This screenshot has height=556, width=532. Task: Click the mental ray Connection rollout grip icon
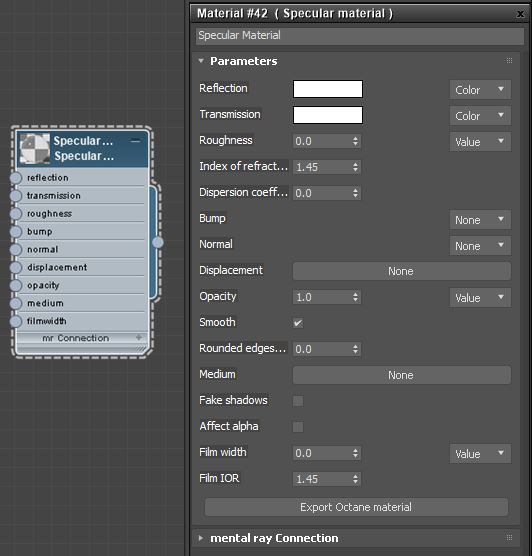[509, 538]
